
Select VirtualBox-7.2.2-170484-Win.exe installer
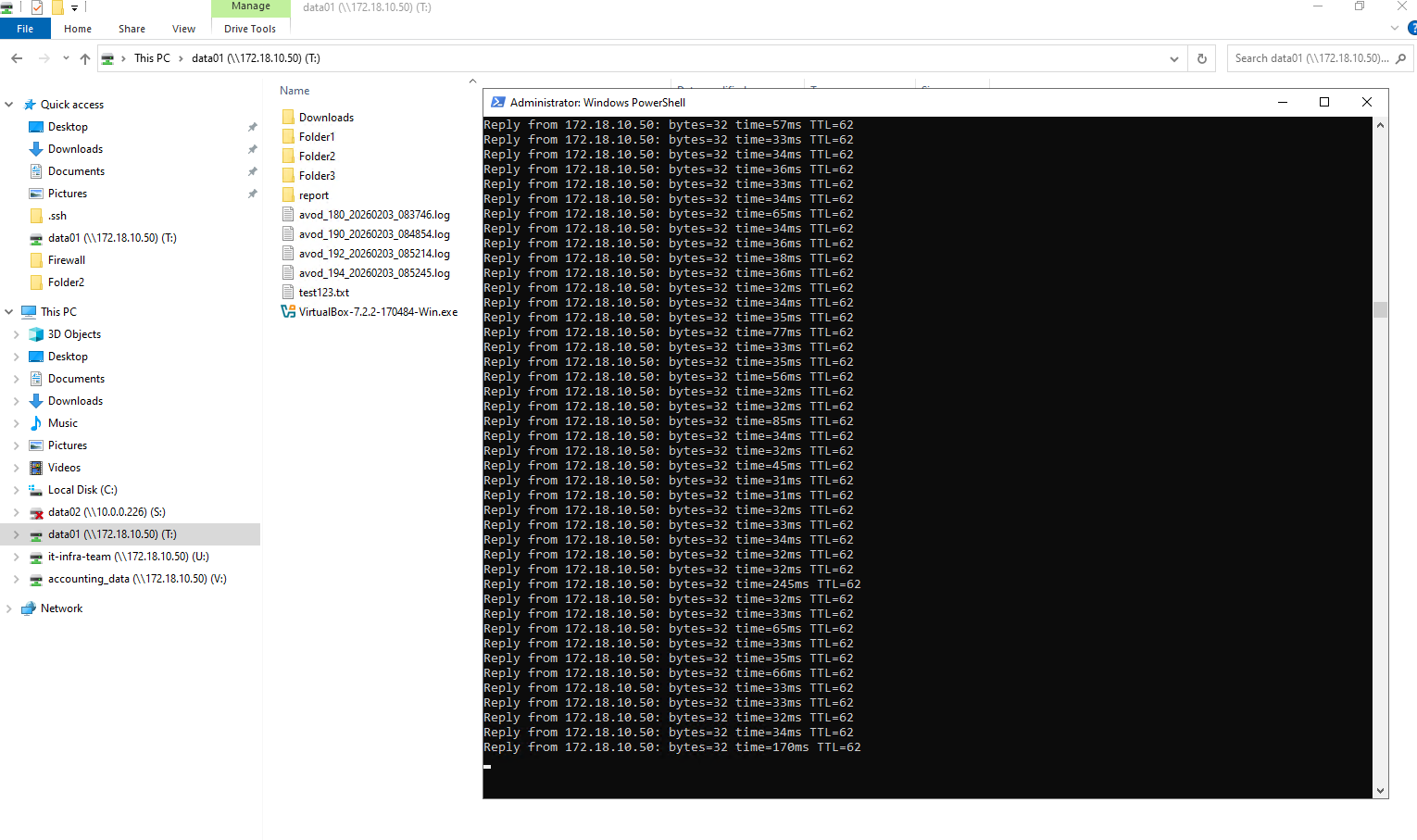coord(378,312)
